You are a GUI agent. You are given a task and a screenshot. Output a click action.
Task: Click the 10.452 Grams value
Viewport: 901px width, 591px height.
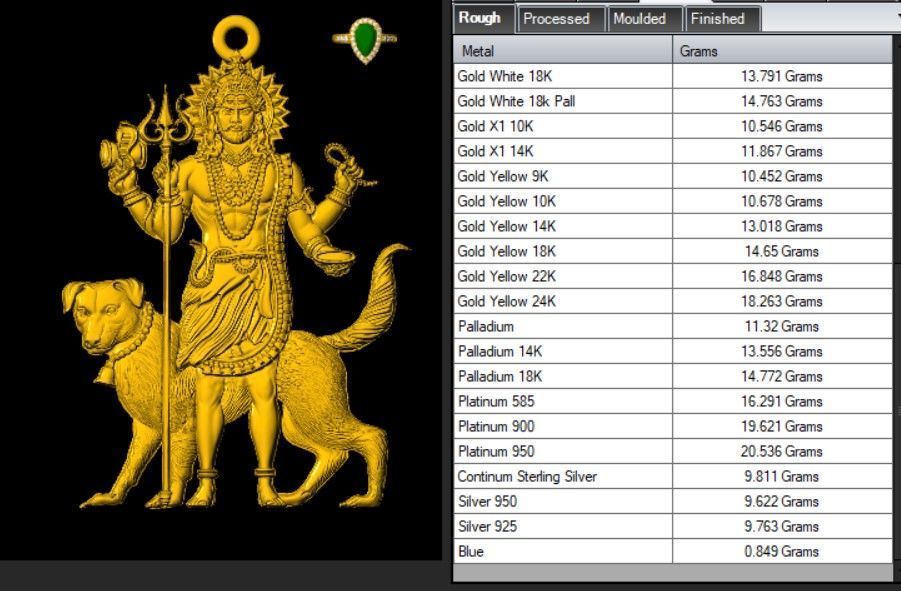[781, 176]
